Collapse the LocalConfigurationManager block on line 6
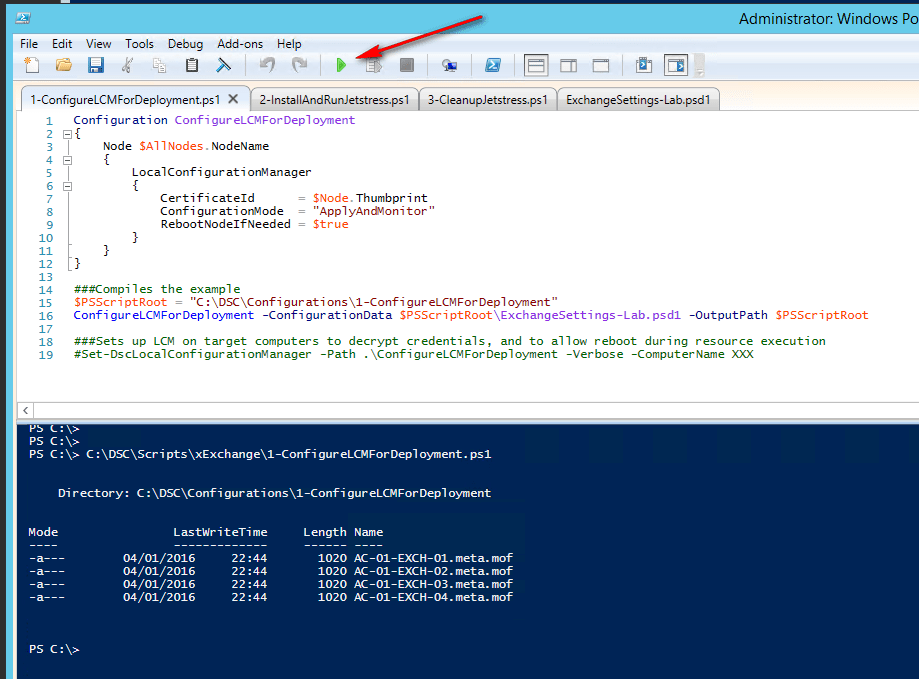This screenshot has width=919, height=679. 66,185
